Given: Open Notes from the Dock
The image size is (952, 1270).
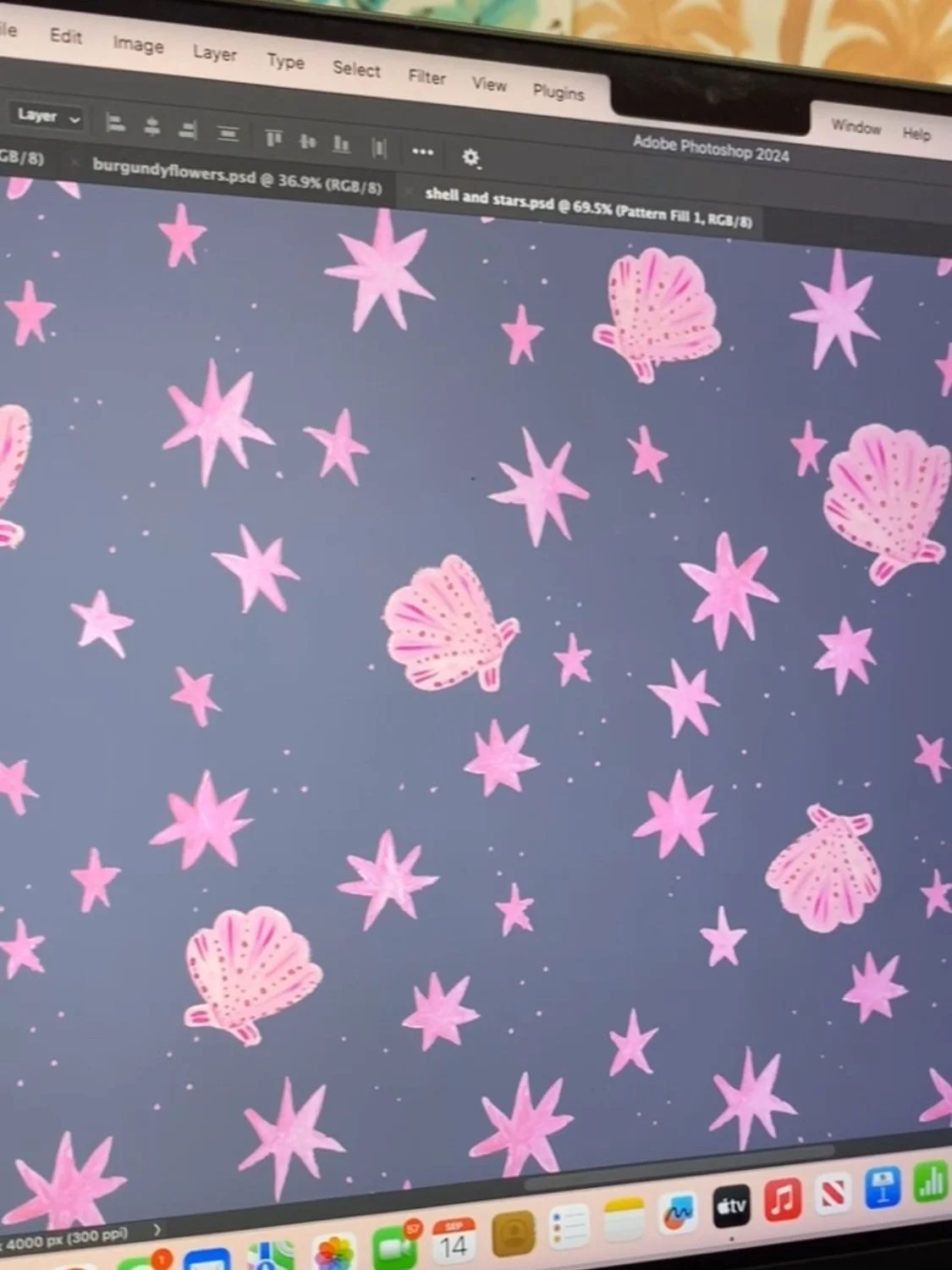Looking at the screenshot, I should 625,1219.
